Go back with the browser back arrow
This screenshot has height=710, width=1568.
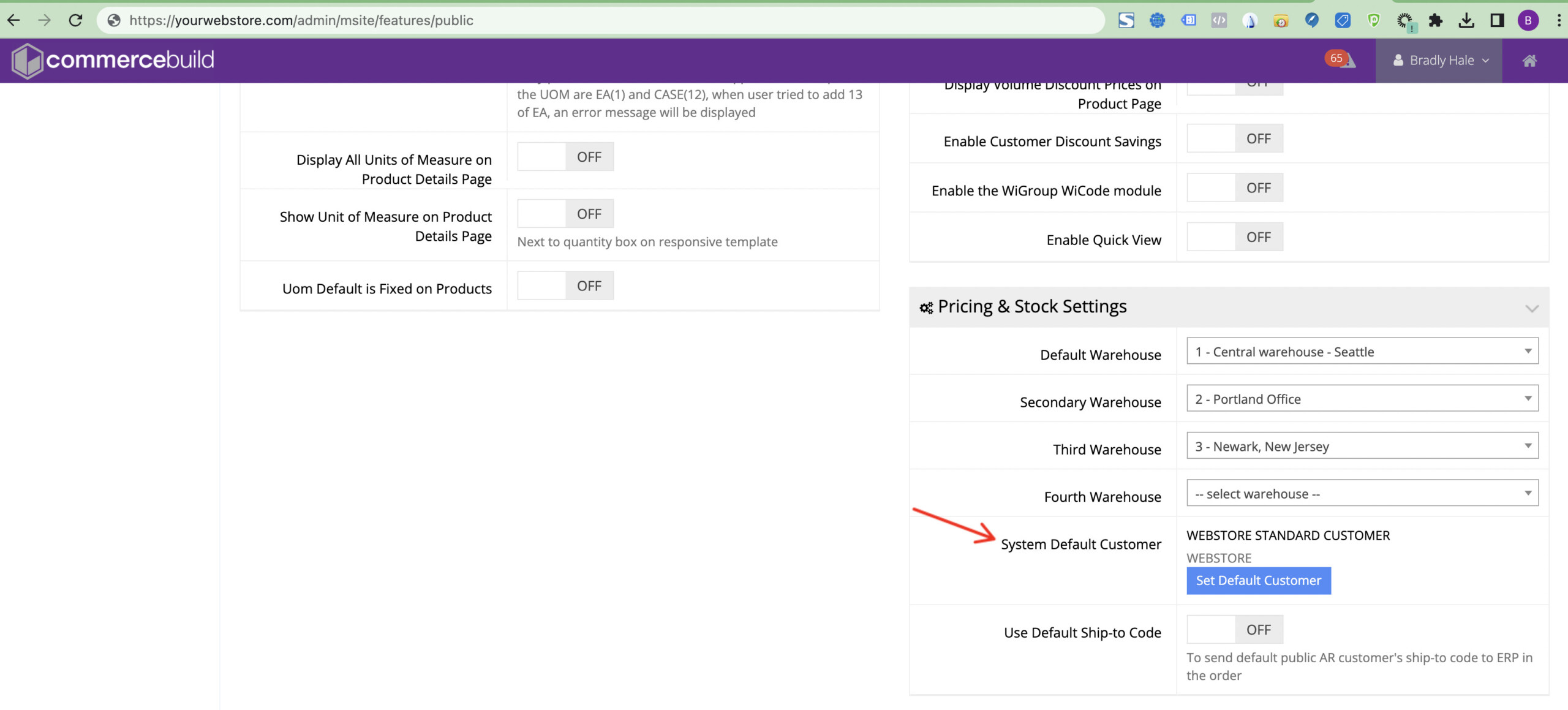point(13,20)
